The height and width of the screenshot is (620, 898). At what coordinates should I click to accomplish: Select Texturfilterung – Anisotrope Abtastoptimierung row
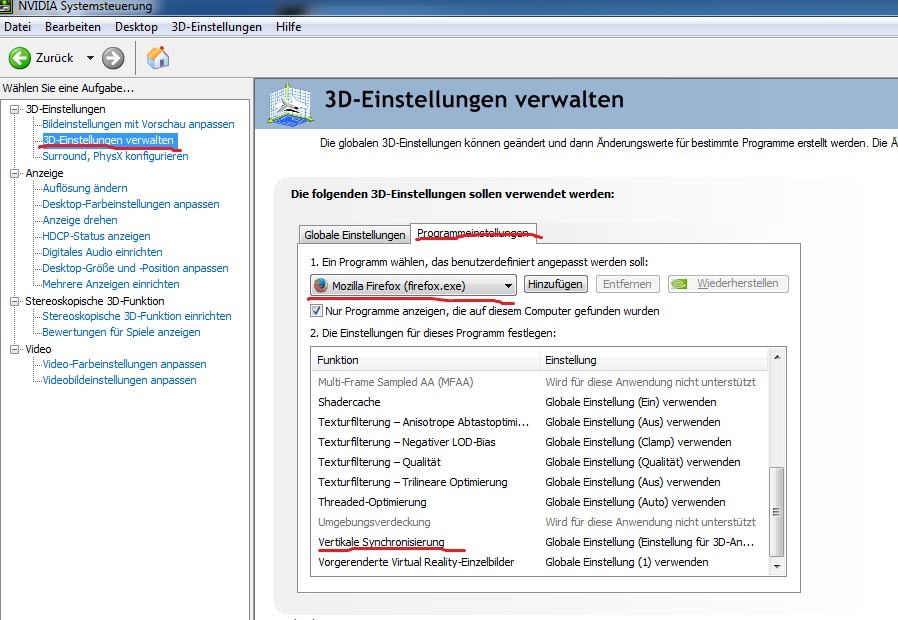540,422
